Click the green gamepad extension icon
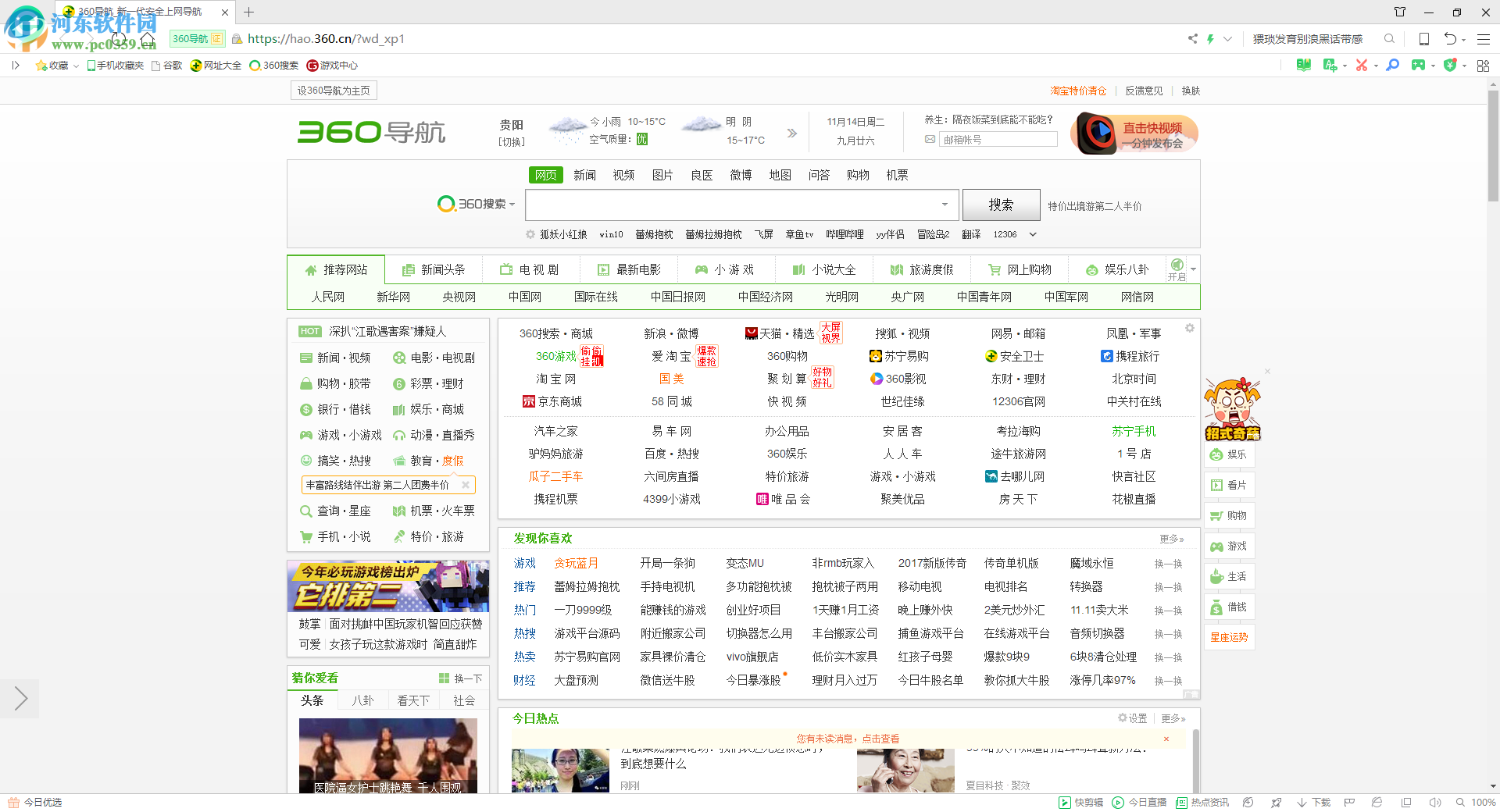1500x812 pixels. (x=1418, y=65)
